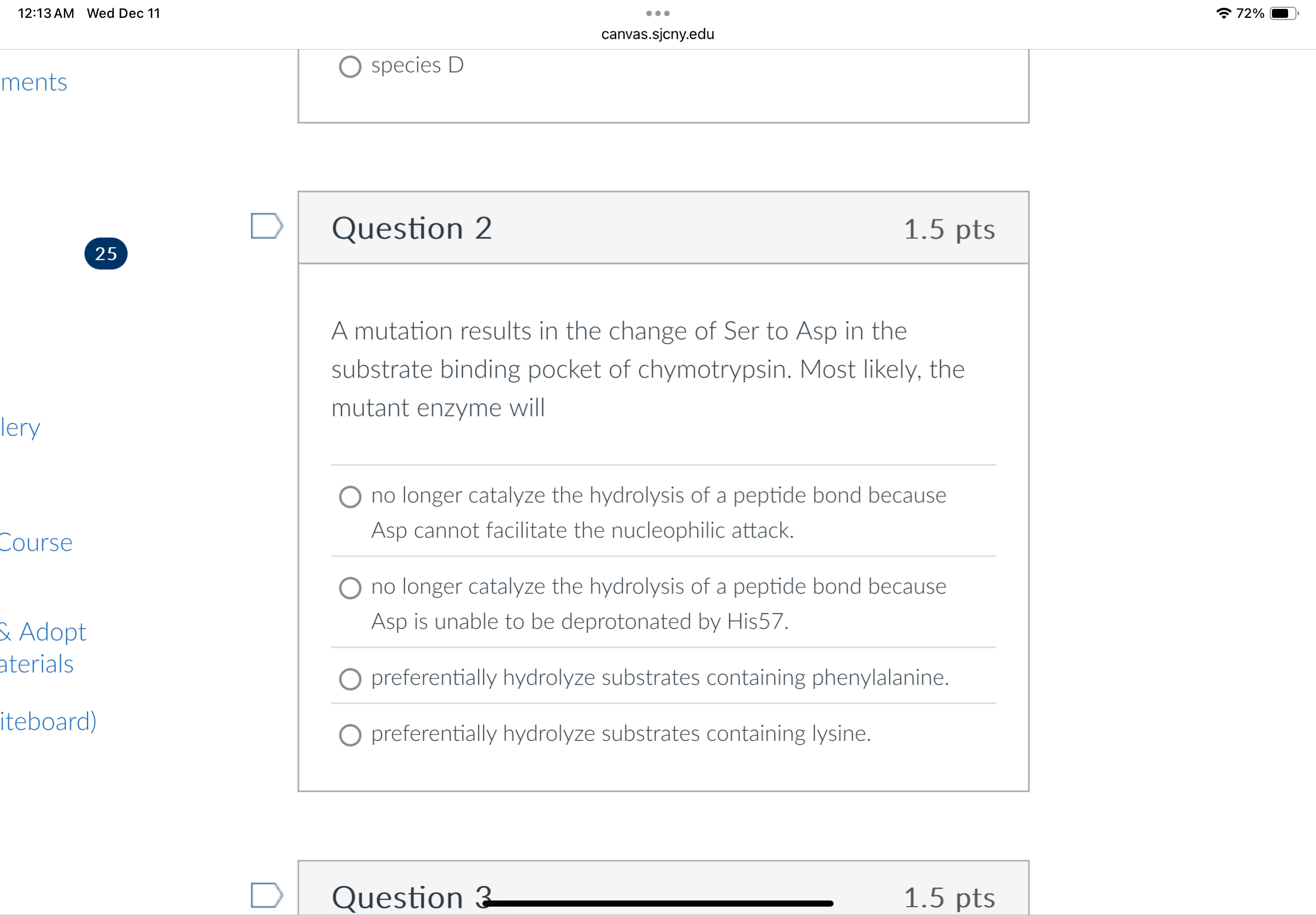Open the iPad multitasking menu (three dots)
The image size is (1316, 915).
(x=657, y=13)
